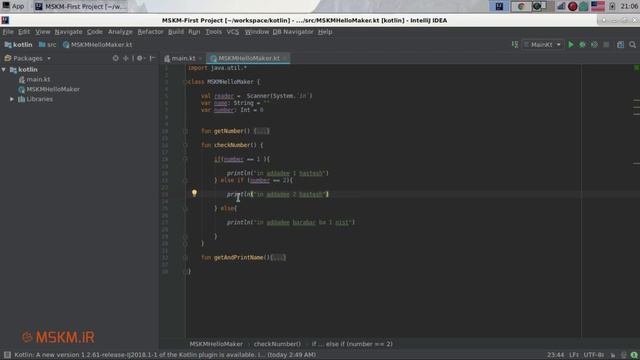Open the Analyze menu
Viewport: 640px width, 360px height.
120,32
